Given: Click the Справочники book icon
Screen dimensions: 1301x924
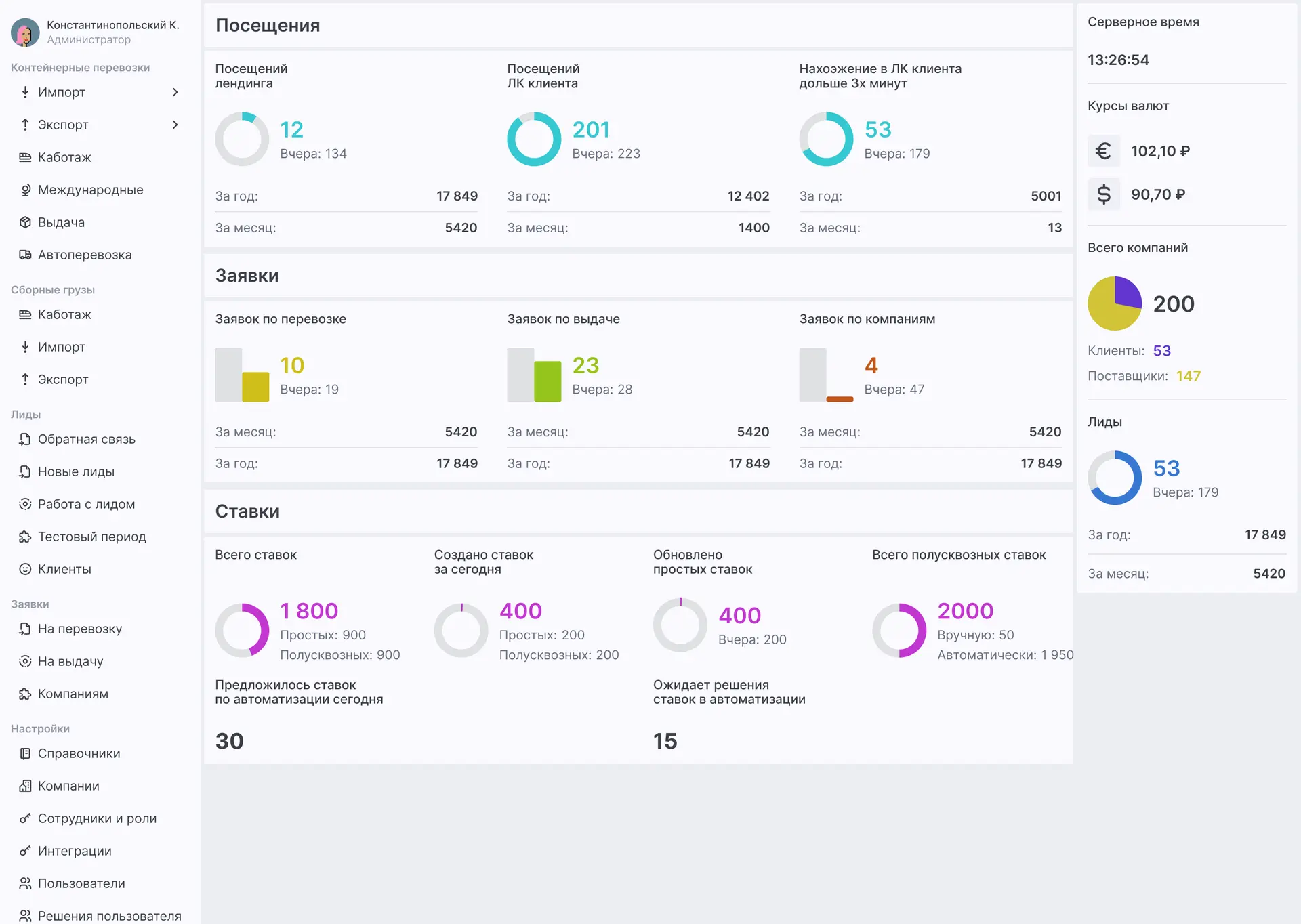Looking at the screenshot, I should pos(25,753).
